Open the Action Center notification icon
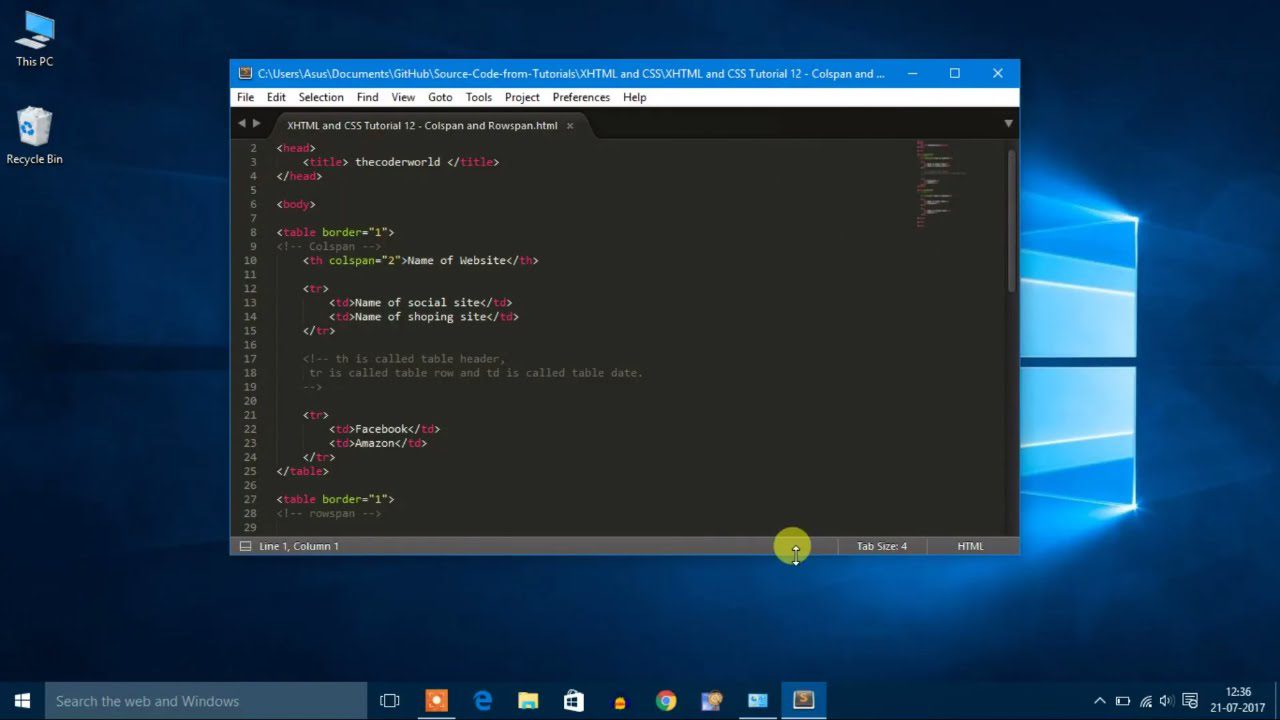This screenshot has height=720, width=1280. pos(1190,701)
